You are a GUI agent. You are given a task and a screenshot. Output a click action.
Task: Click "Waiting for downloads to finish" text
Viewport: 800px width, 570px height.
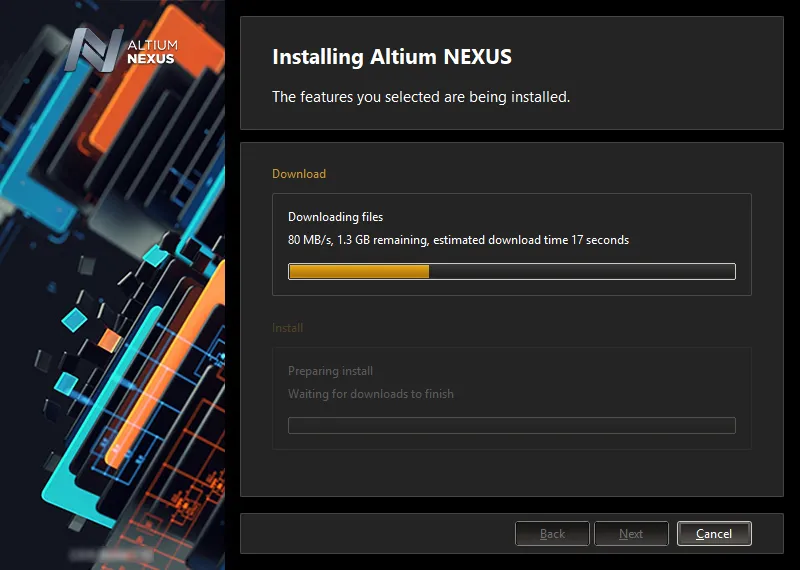point(370,394)
